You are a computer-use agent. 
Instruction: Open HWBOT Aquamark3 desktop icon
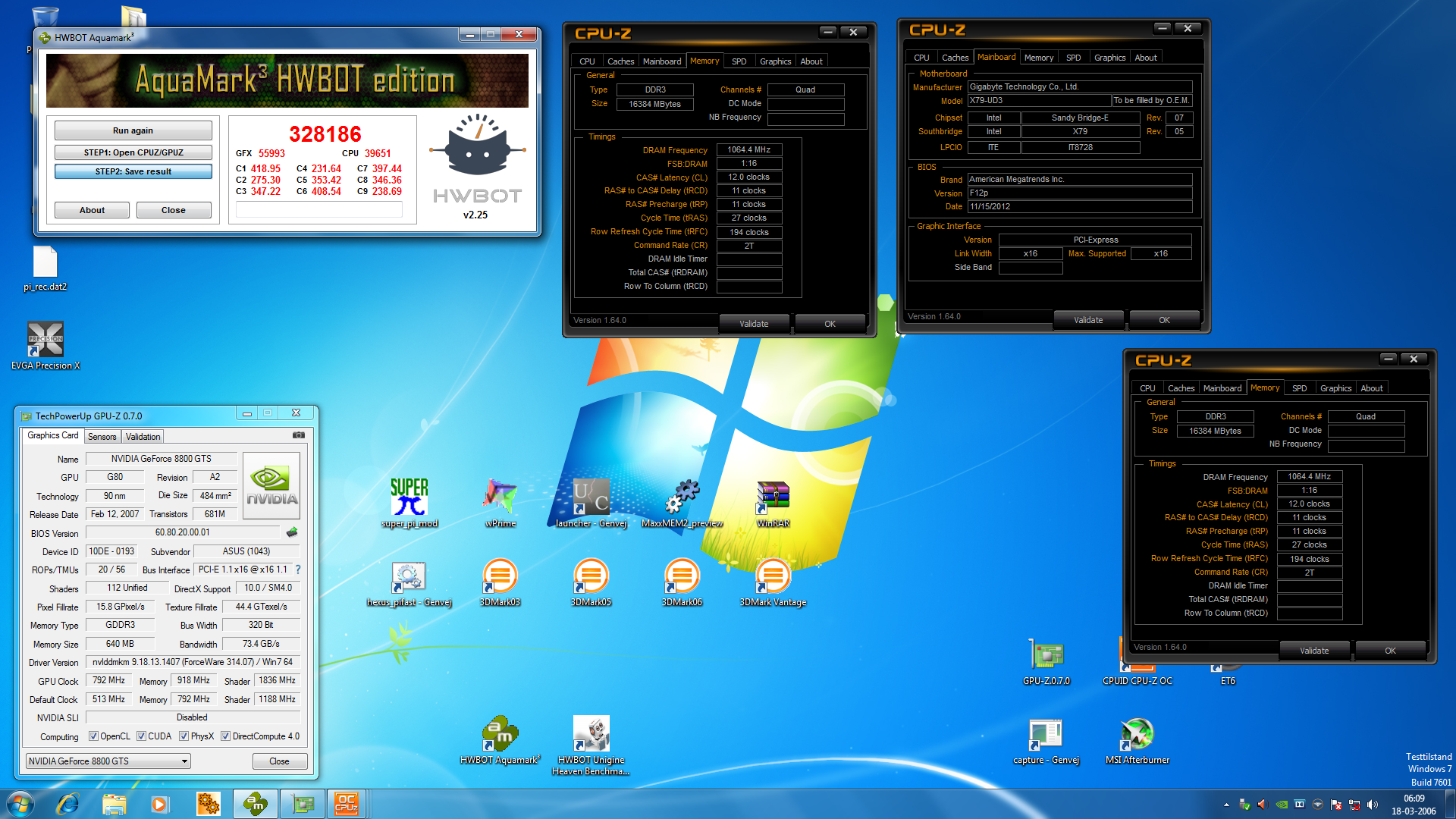[x=500, y=739]
